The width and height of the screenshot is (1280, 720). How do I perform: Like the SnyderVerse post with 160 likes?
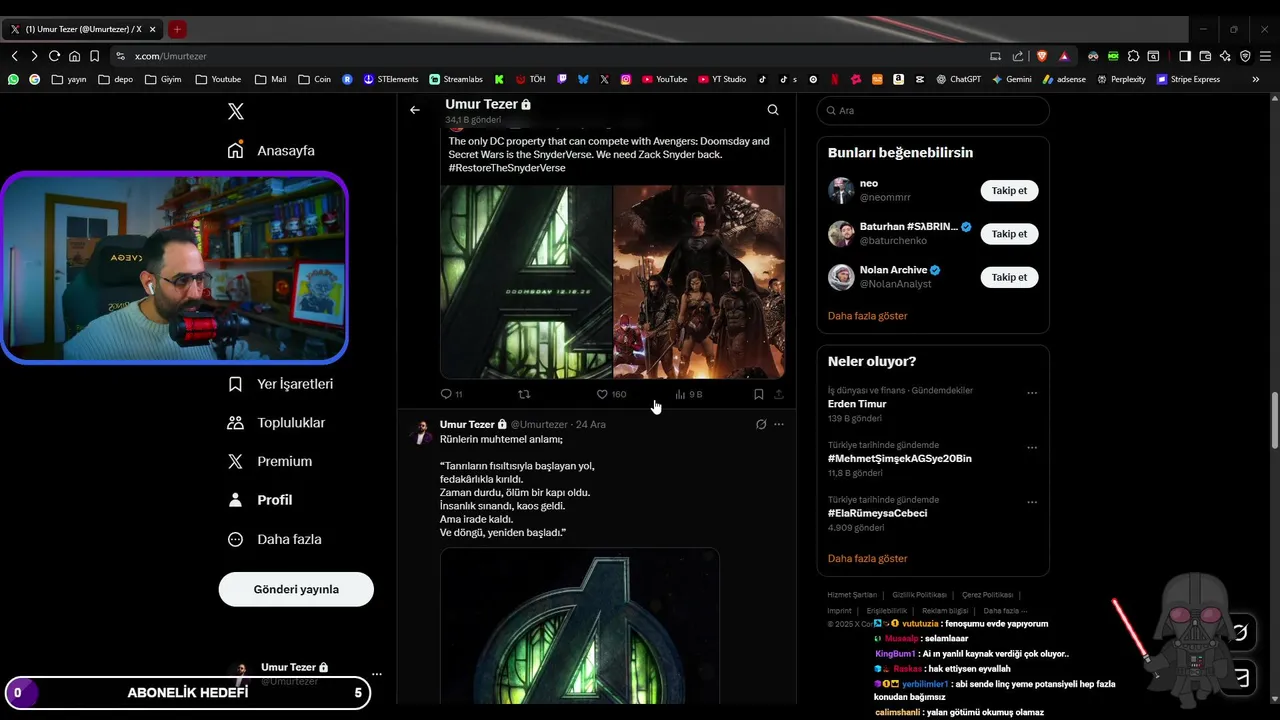[x=611, y=394]
